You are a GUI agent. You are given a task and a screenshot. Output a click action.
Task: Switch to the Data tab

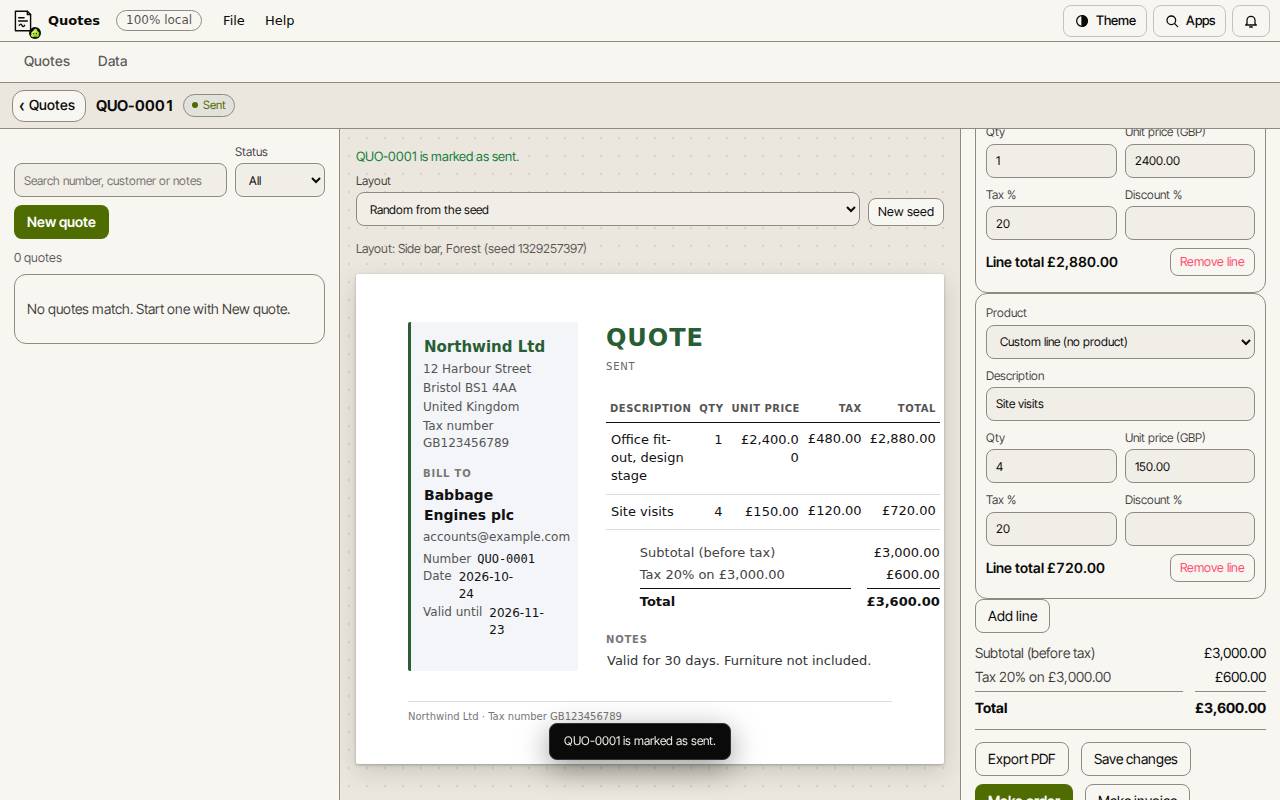113,61
